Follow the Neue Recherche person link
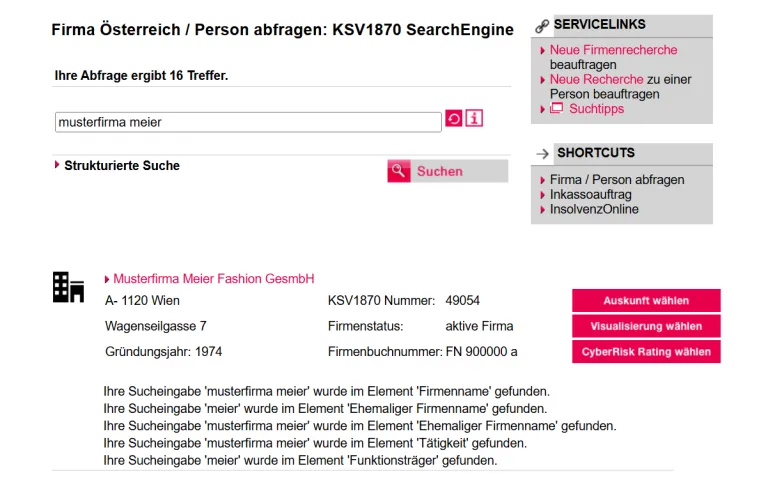Viewport: 768px width, 482px height. pos(596,79)
